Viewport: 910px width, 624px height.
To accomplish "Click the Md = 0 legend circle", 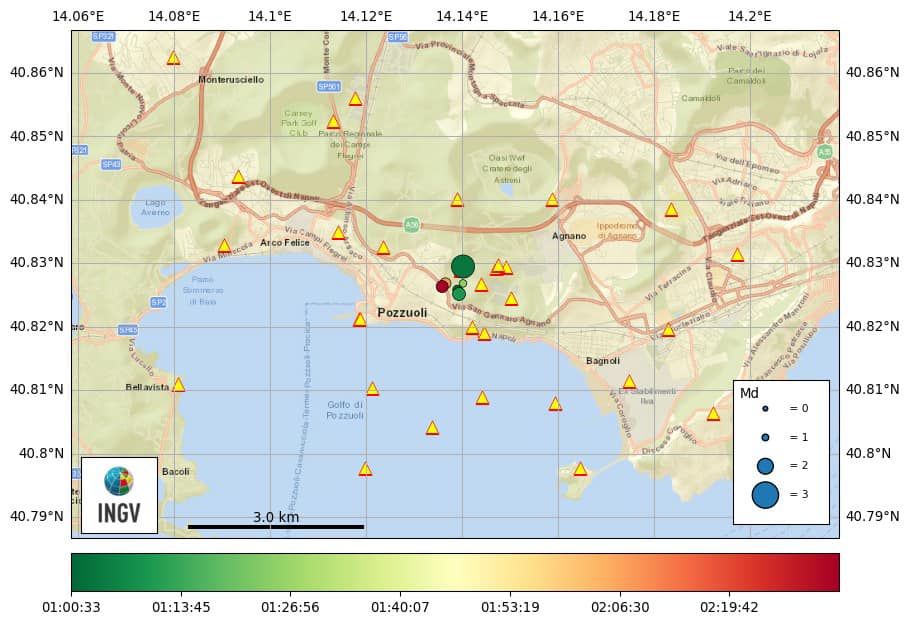I will tap(765, 408).
